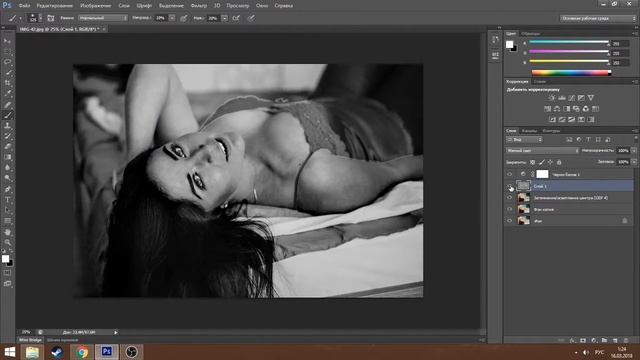Click the foreground color swatch in Color panel
Image resolution: width=640 pixels, height=360 pixels.
[509, 44]
